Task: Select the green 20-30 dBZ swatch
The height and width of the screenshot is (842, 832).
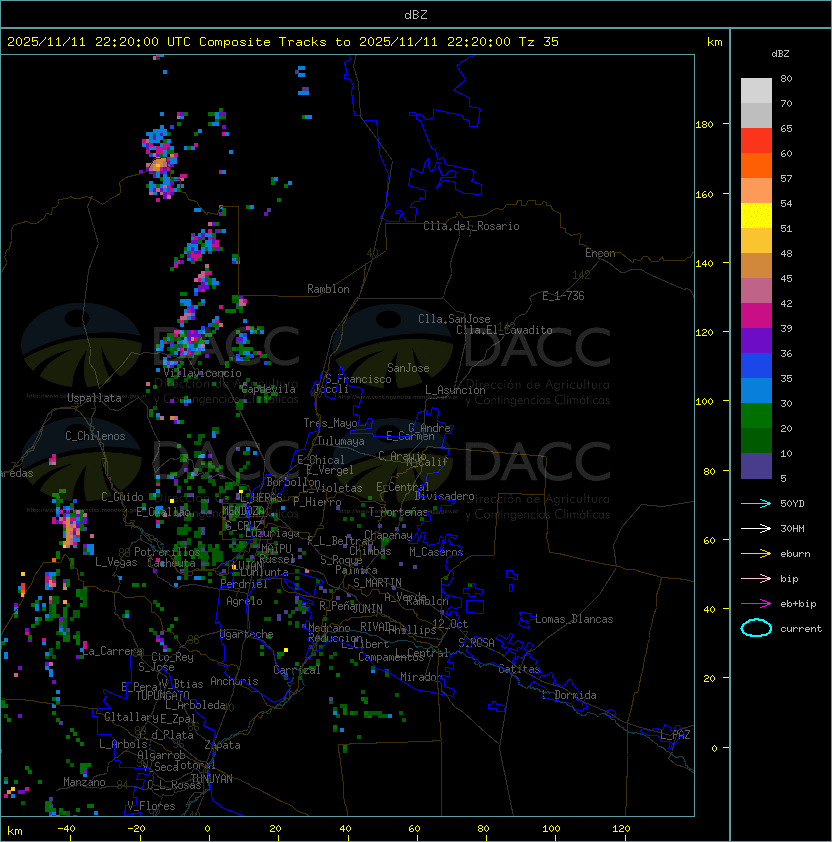Action: (x=756, y=415)
